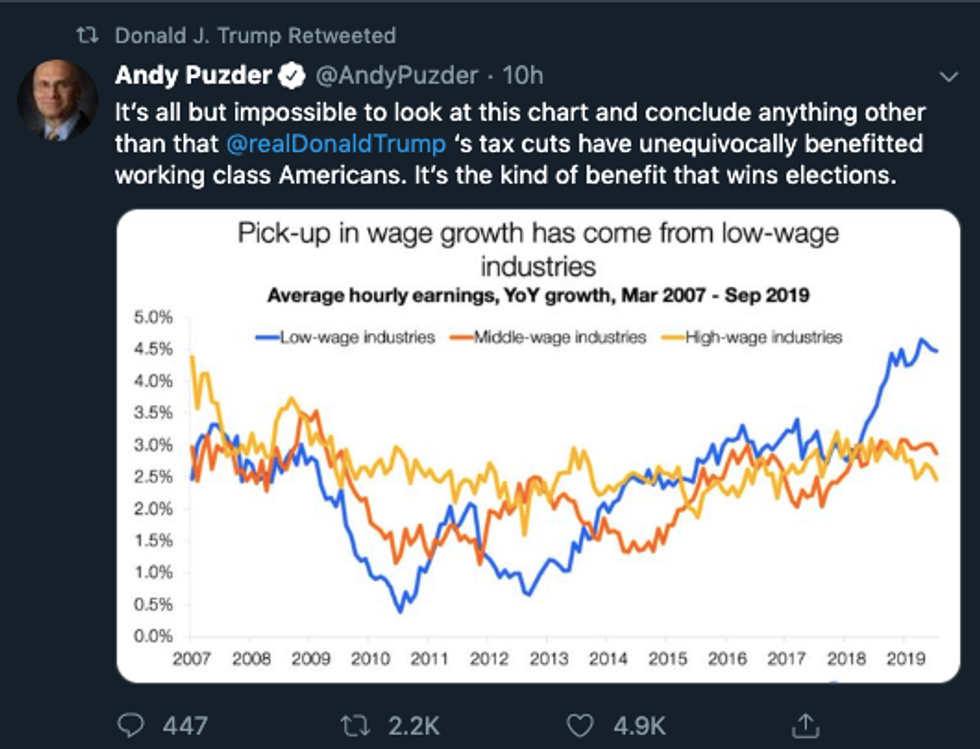Click the Andy Puzder display name
This screenshot has height=749, width=980.
coord(194,74)
